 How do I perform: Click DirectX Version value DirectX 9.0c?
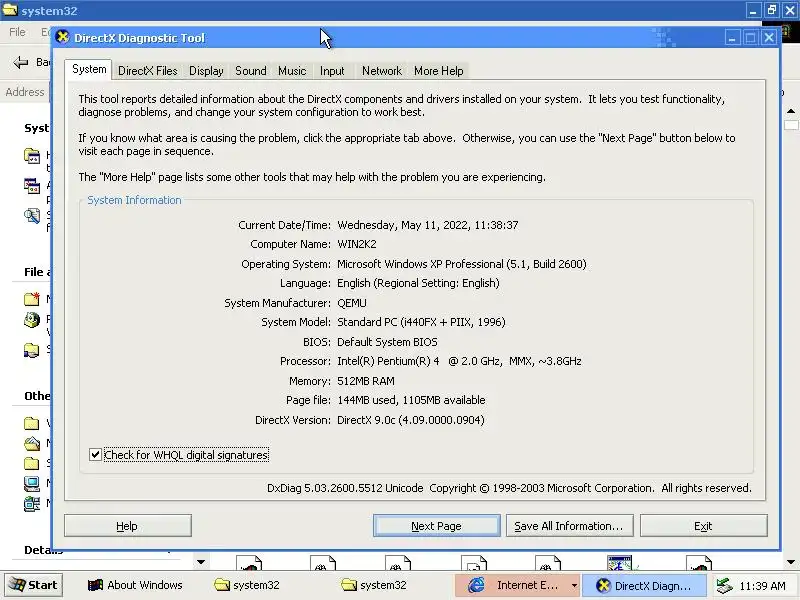pyautogui.click(x=411, y=420)
